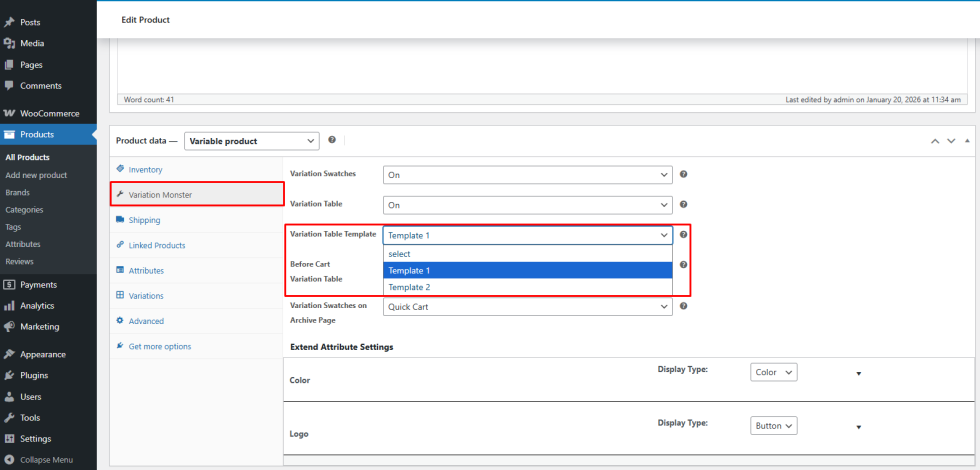Select the 'select' option in list
Image resolution: width=980 pixels, height=470 pixels.
pyautogui.click(x=399, y=254)
